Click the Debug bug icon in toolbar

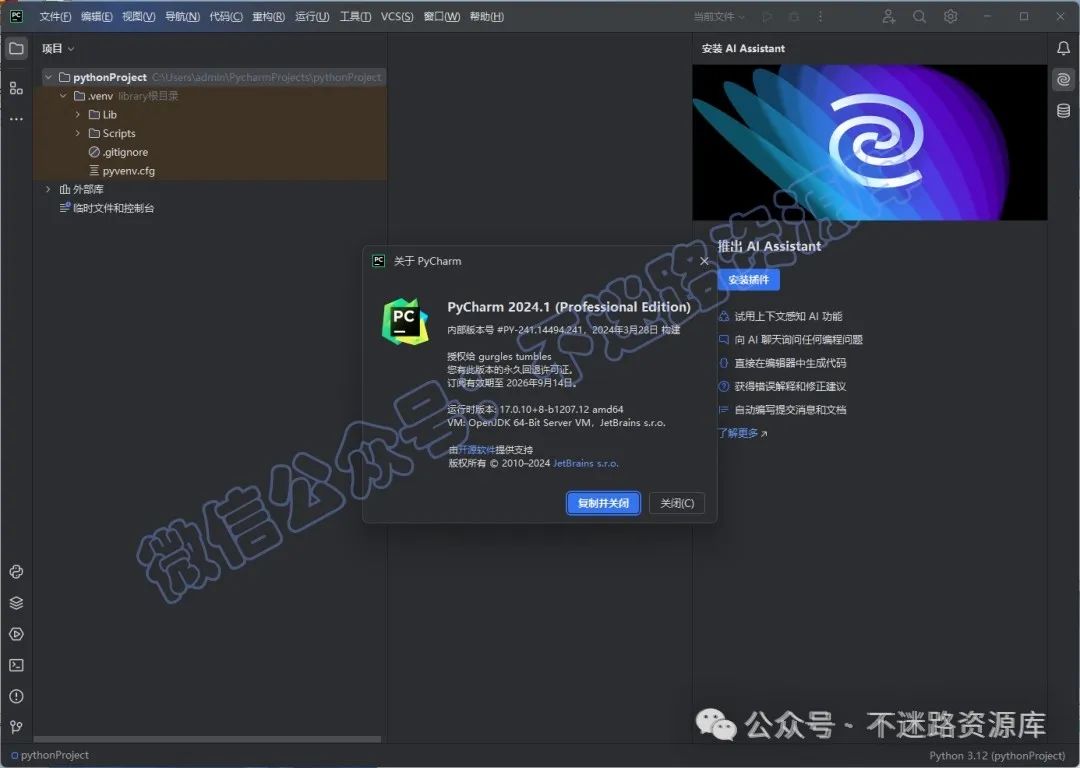pyautogui.click(x=794, y=17)
